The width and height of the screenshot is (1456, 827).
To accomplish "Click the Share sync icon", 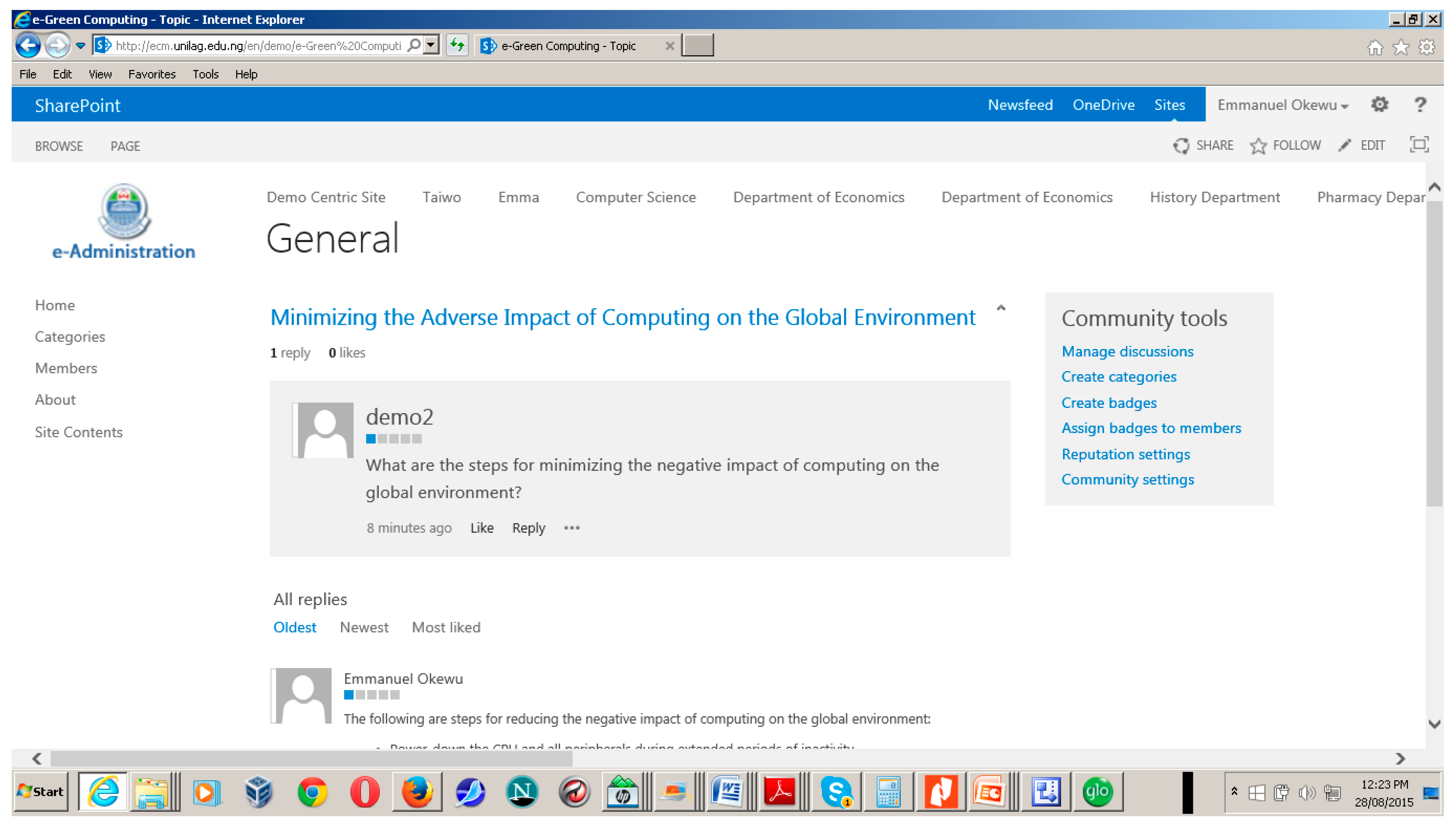I will 1180,146.
